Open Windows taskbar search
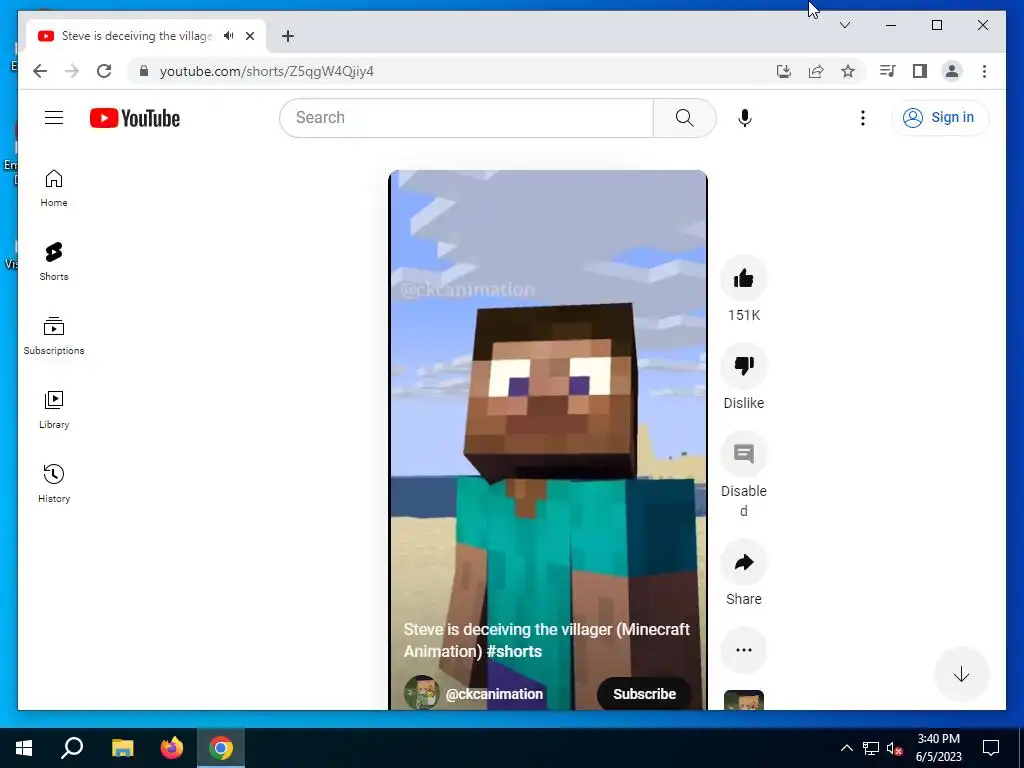 (72, 748)
